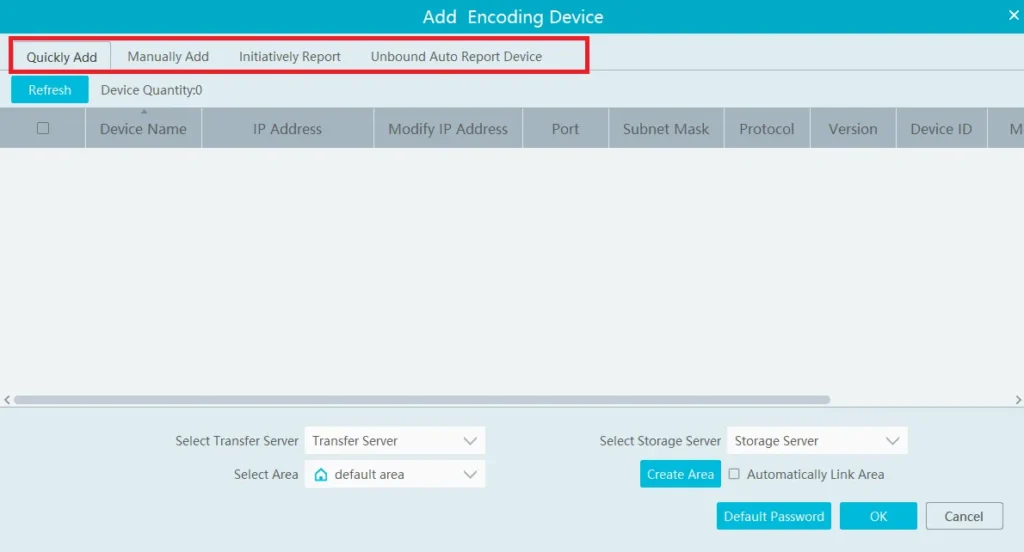Sort by Device Name column header
This screenshot has height=552, width=1024.
pyautogui.click(x=143, y=129)
